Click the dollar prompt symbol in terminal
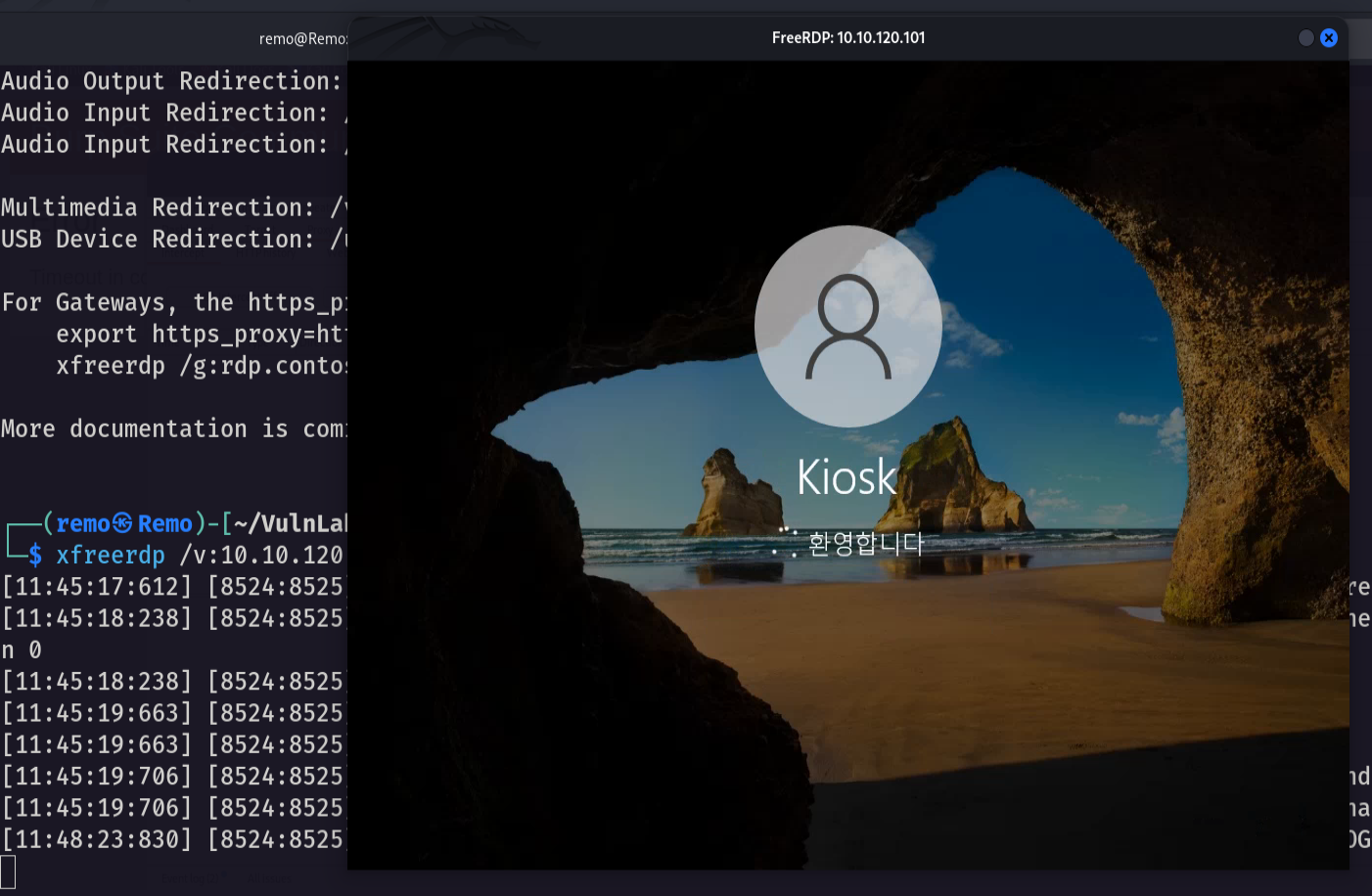The height and width of the screenshot is (896, 1372). point(35,556)
